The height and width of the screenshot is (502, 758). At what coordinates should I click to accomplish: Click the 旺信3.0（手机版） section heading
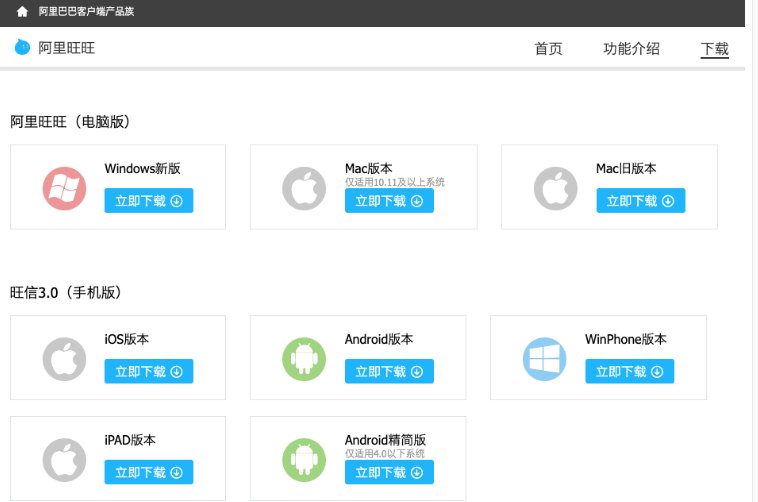66,292
